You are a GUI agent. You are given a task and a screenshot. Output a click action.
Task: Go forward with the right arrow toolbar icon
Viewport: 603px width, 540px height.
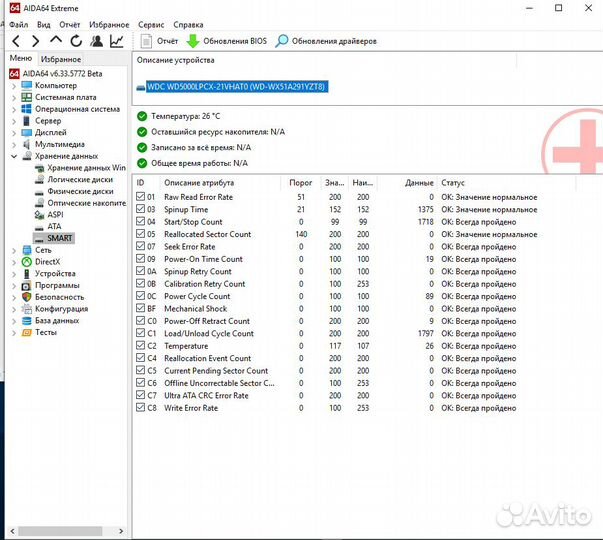(x=35, y=41)
